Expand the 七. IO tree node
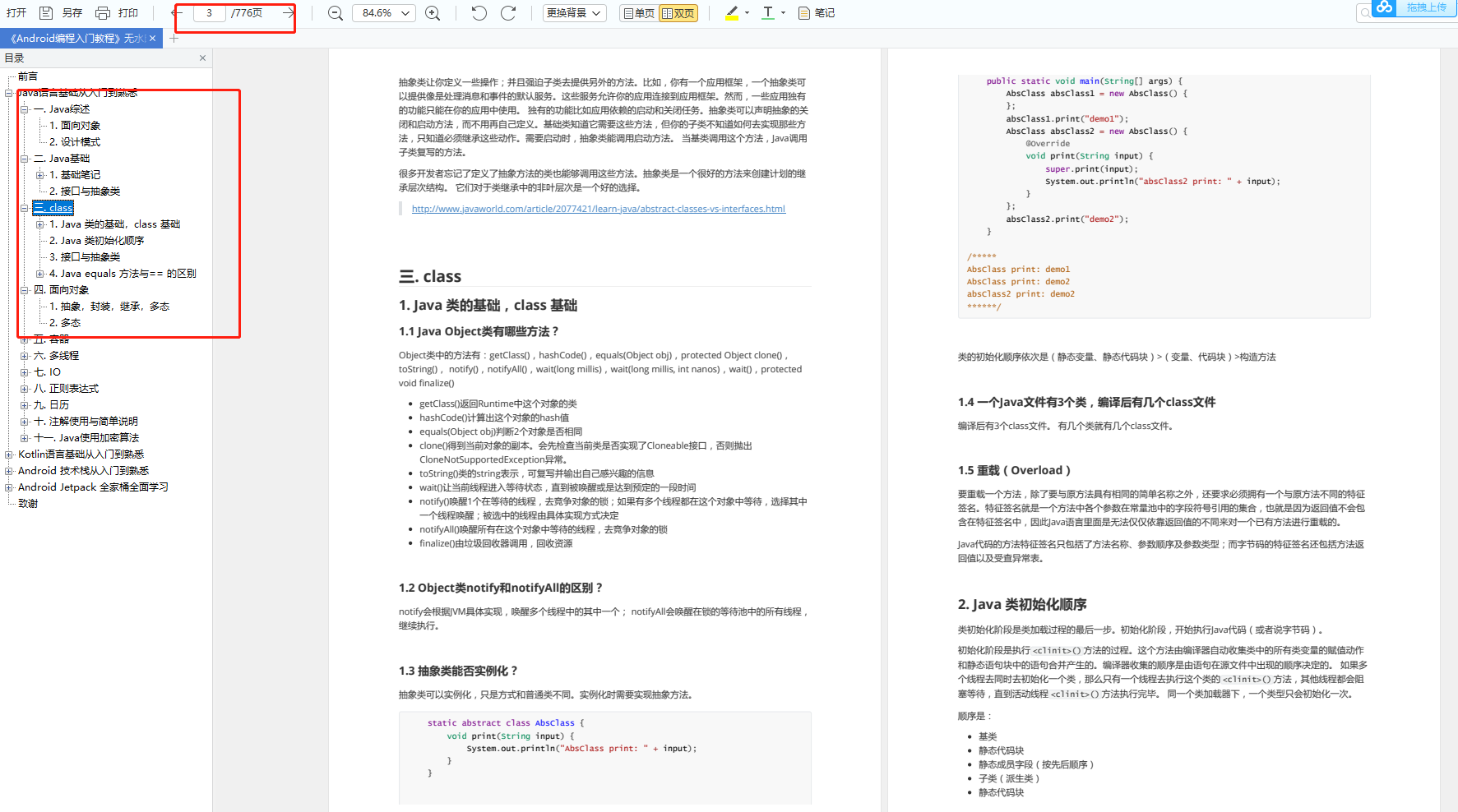 click(25, 372)
